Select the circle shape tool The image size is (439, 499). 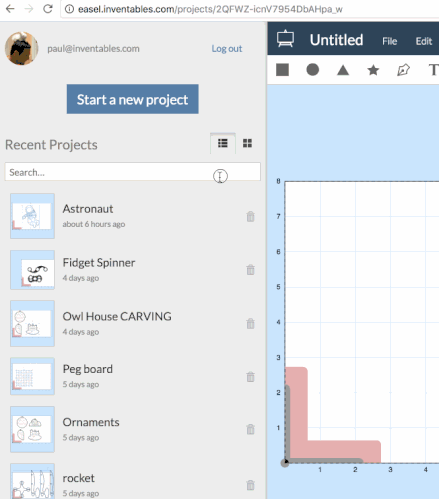pyautogui.click(x=313, y=70)
